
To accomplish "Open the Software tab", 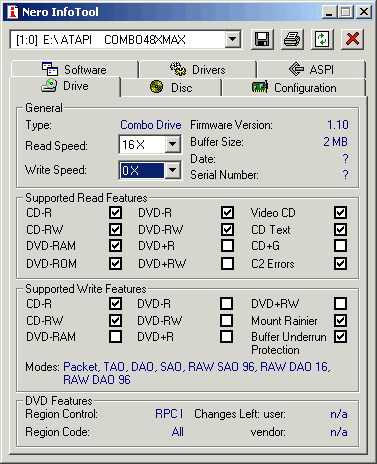I will pyautogui.click(x=74, y=69).
